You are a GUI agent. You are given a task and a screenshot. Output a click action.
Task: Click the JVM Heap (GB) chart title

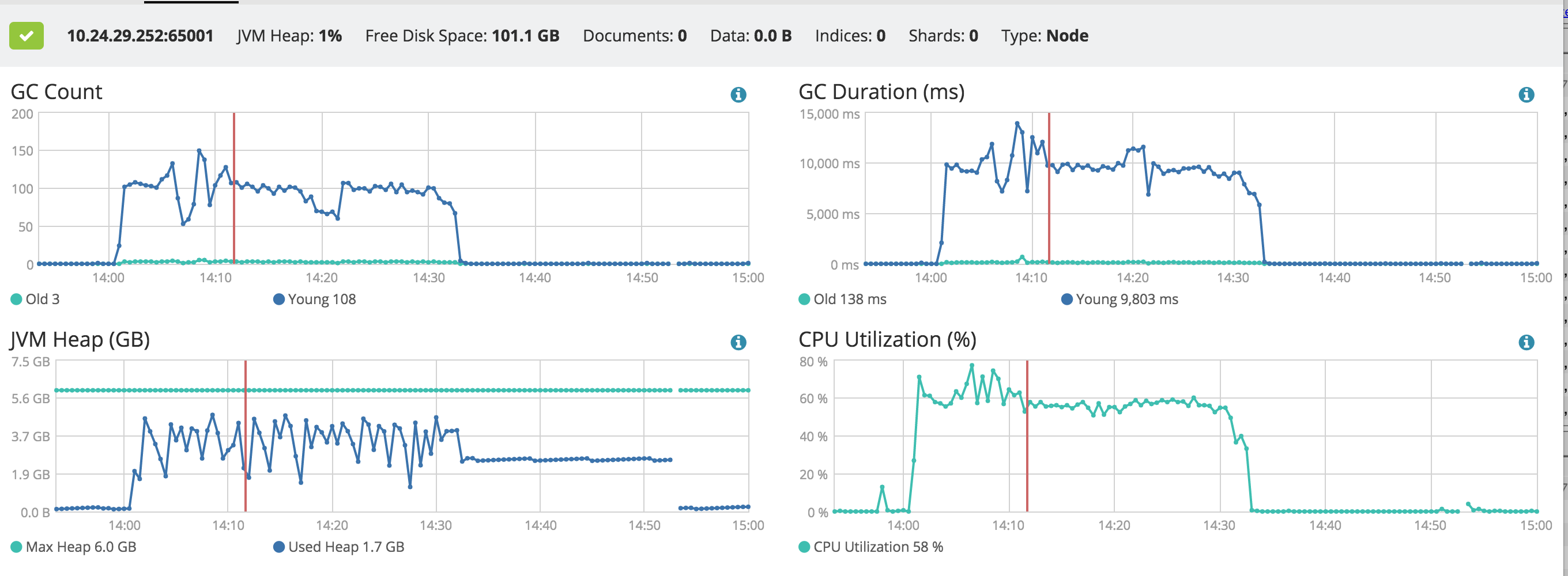80,339
